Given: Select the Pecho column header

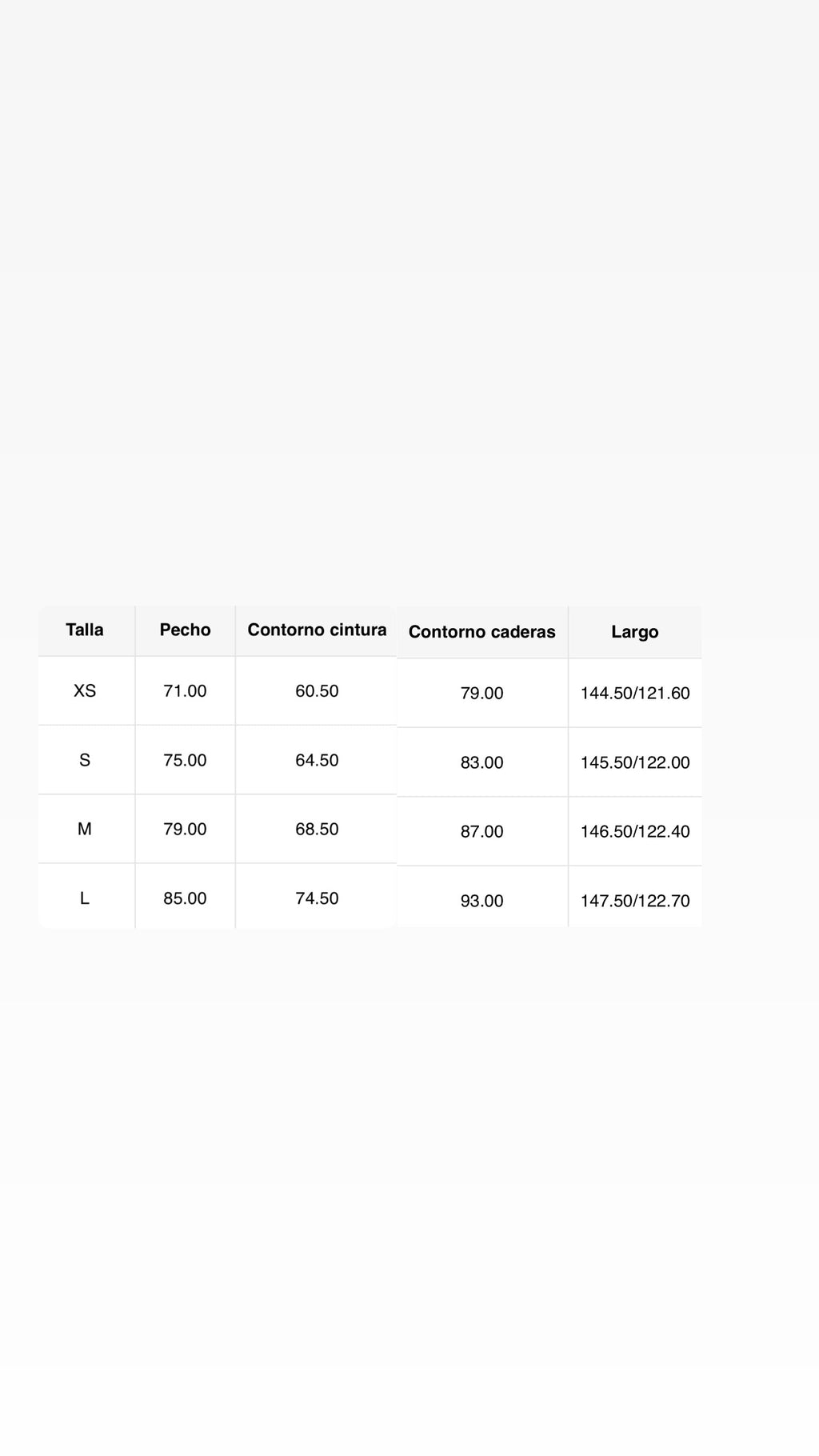Looking at the screenshot, I should coord(185,630).
